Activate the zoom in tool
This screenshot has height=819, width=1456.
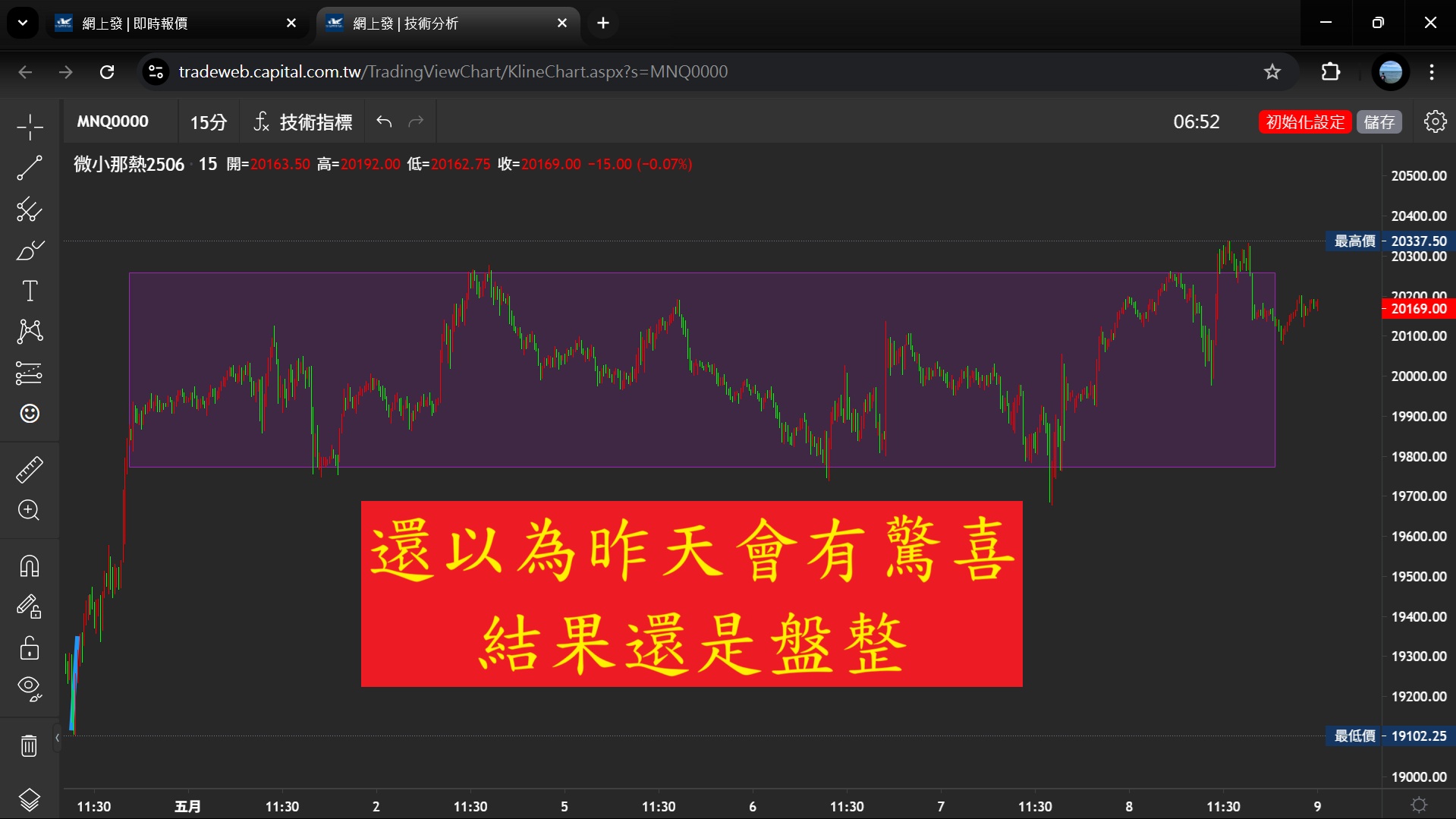click(x=30, y=510)
